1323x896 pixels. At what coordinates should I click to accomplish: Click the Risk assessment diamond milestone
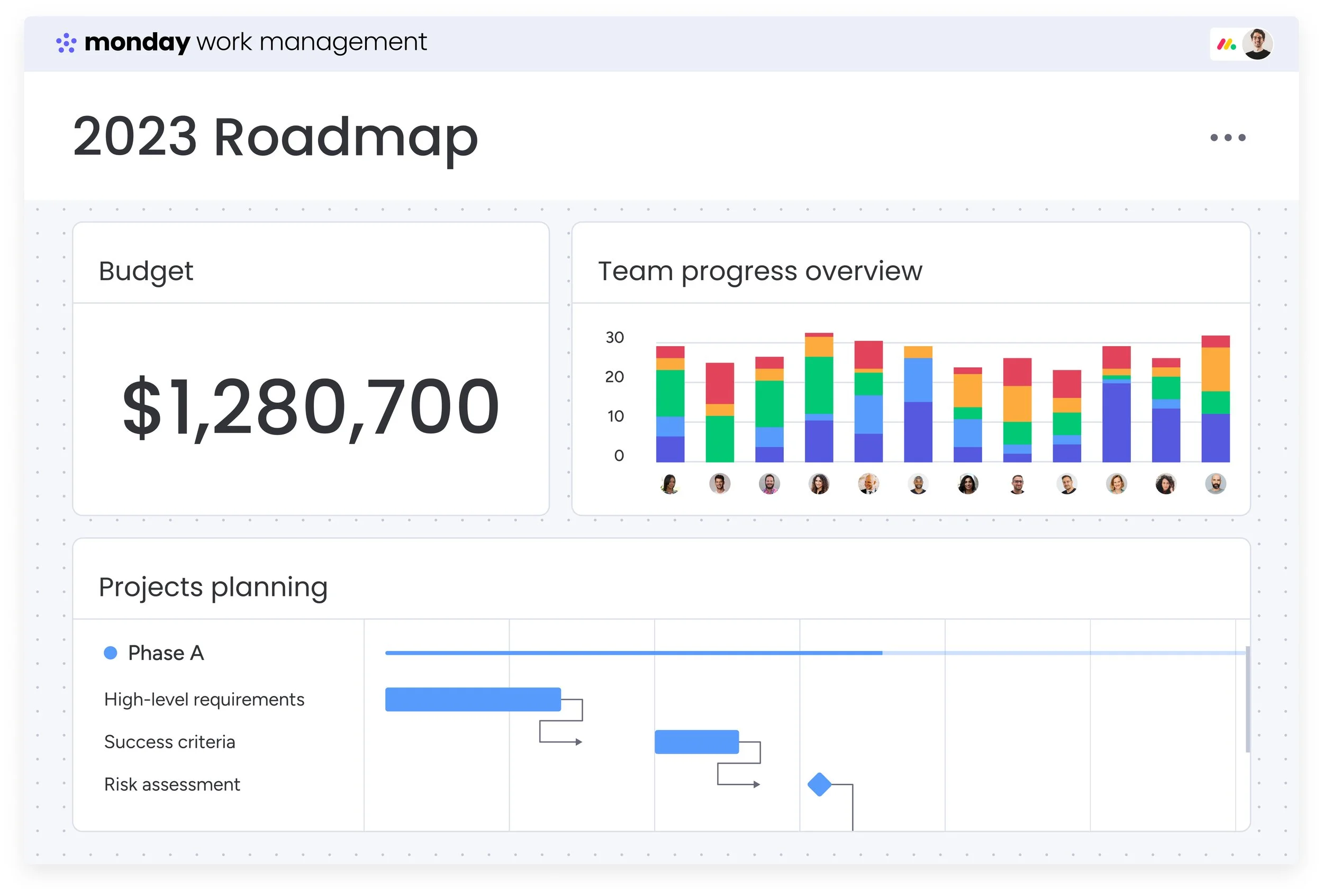[x=819, y=784]
